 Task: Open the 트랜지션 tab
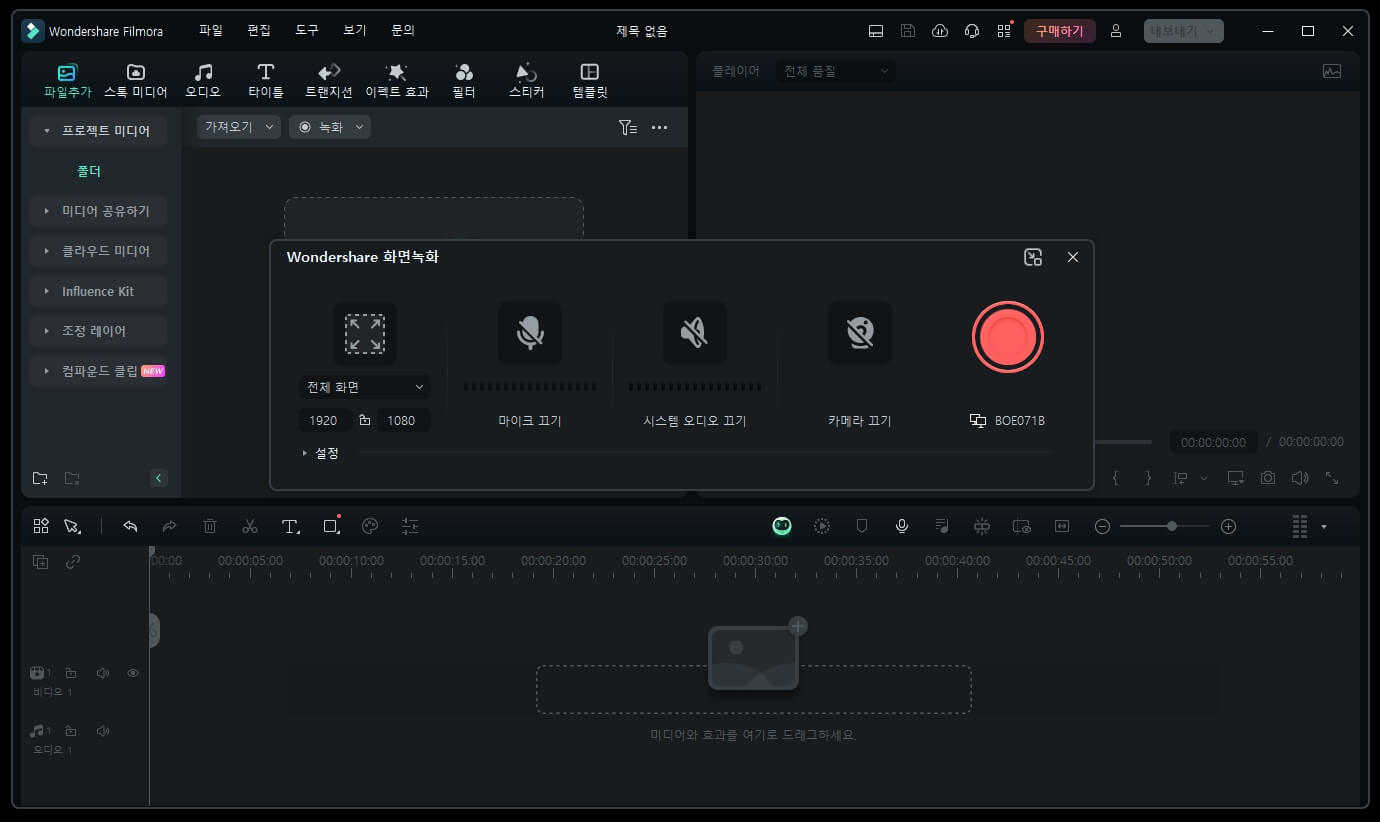coord(329,81)
